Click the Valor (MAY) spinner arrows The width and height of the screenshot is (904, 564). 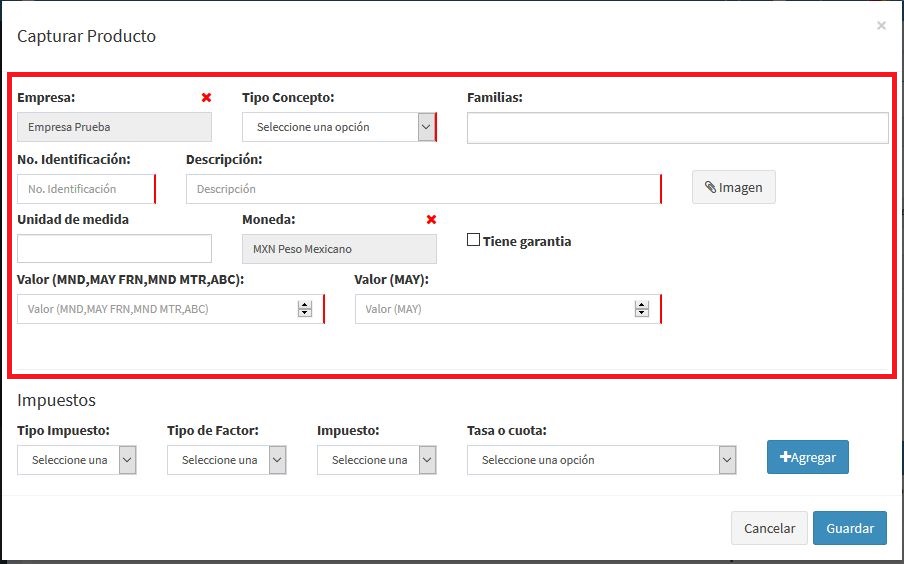(x=642, y=309)
